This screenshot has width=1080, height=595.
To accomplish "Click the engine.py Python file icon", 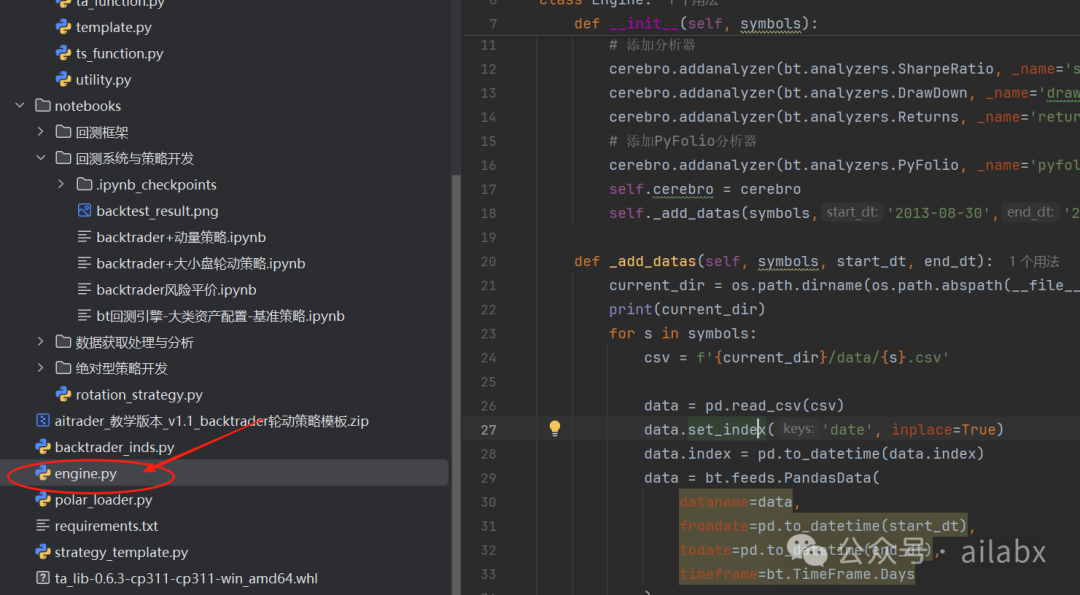I will click(x=43, y=473).
